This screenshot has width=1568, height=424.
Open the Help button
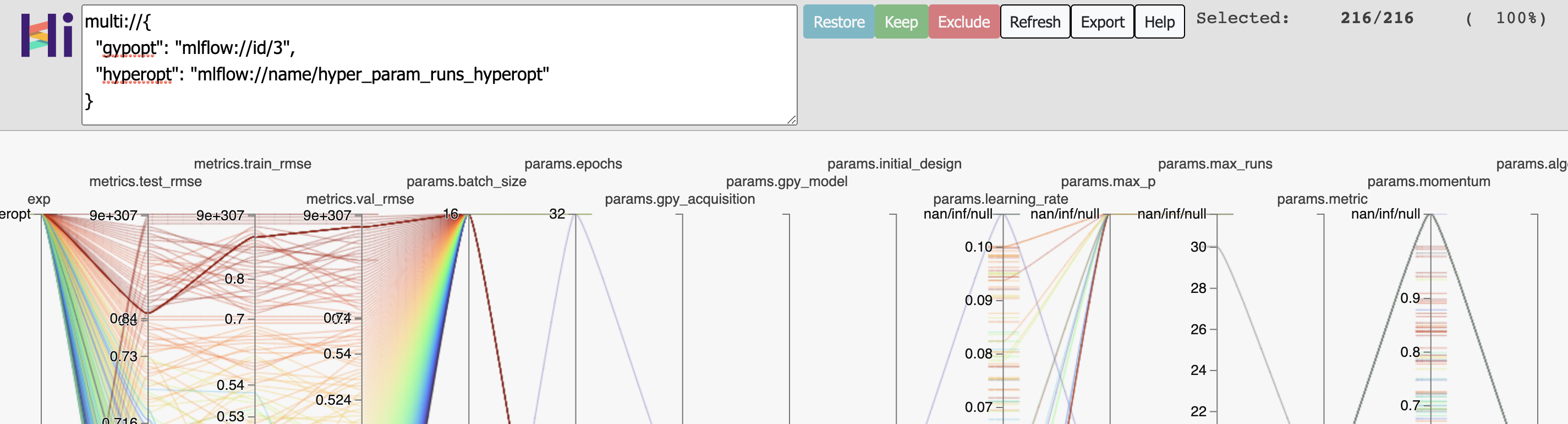point(1159,22)
